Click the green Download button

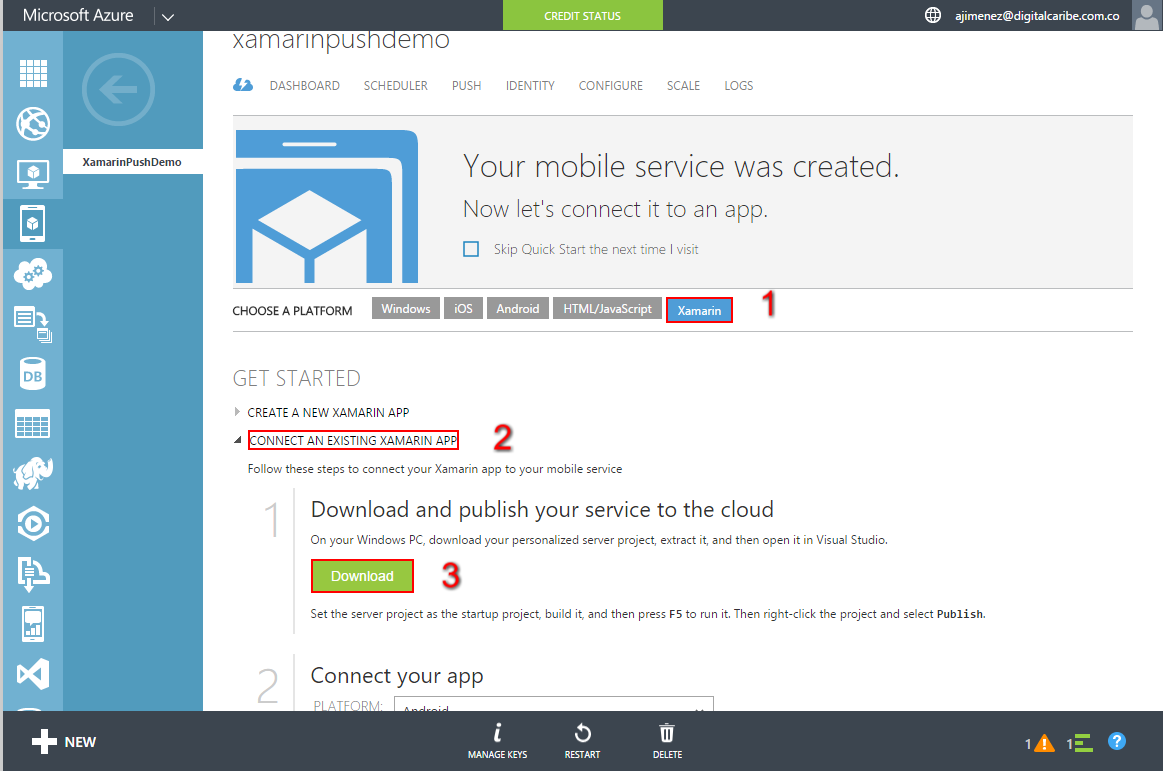pos(362,576)
